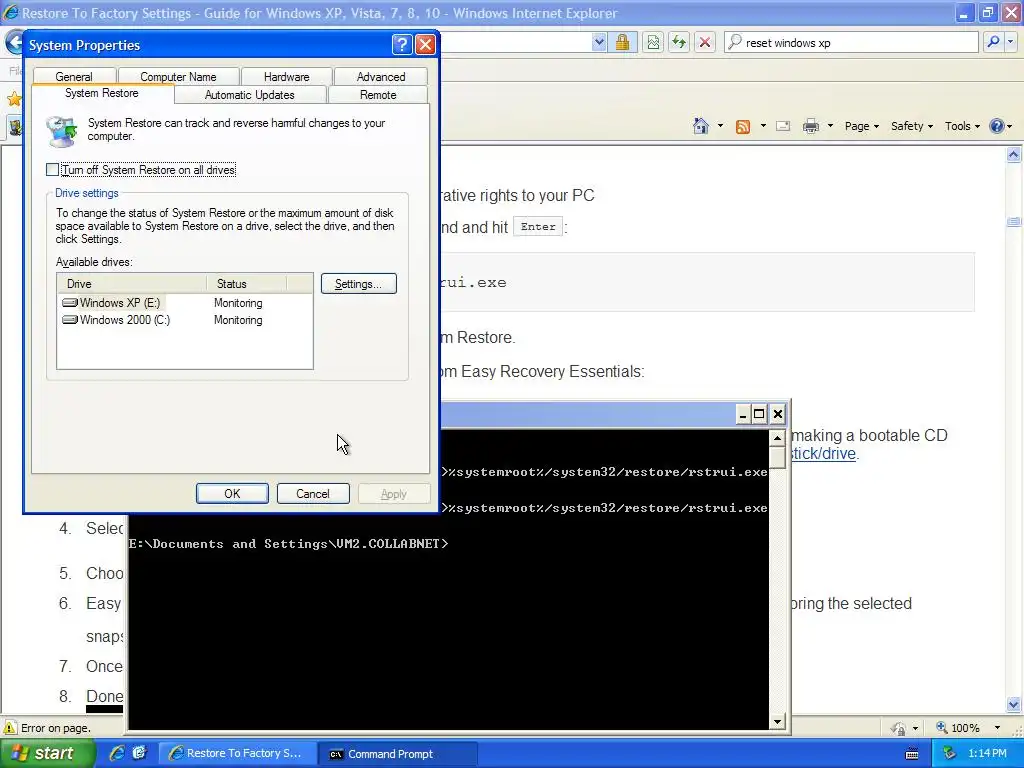This screenshot has height=768, width=1024.
Task: Switch to the Advanced tab
Action: point(381,76)
